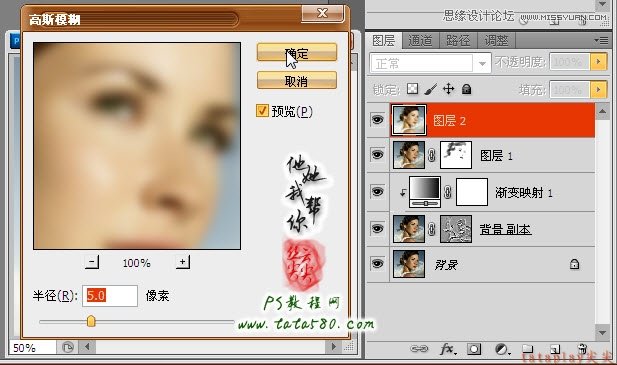Viewport: 617px width, 365px height.
Task: Click the 确定 button in Gaussian Blur dialog
Action: click(297, 52)
